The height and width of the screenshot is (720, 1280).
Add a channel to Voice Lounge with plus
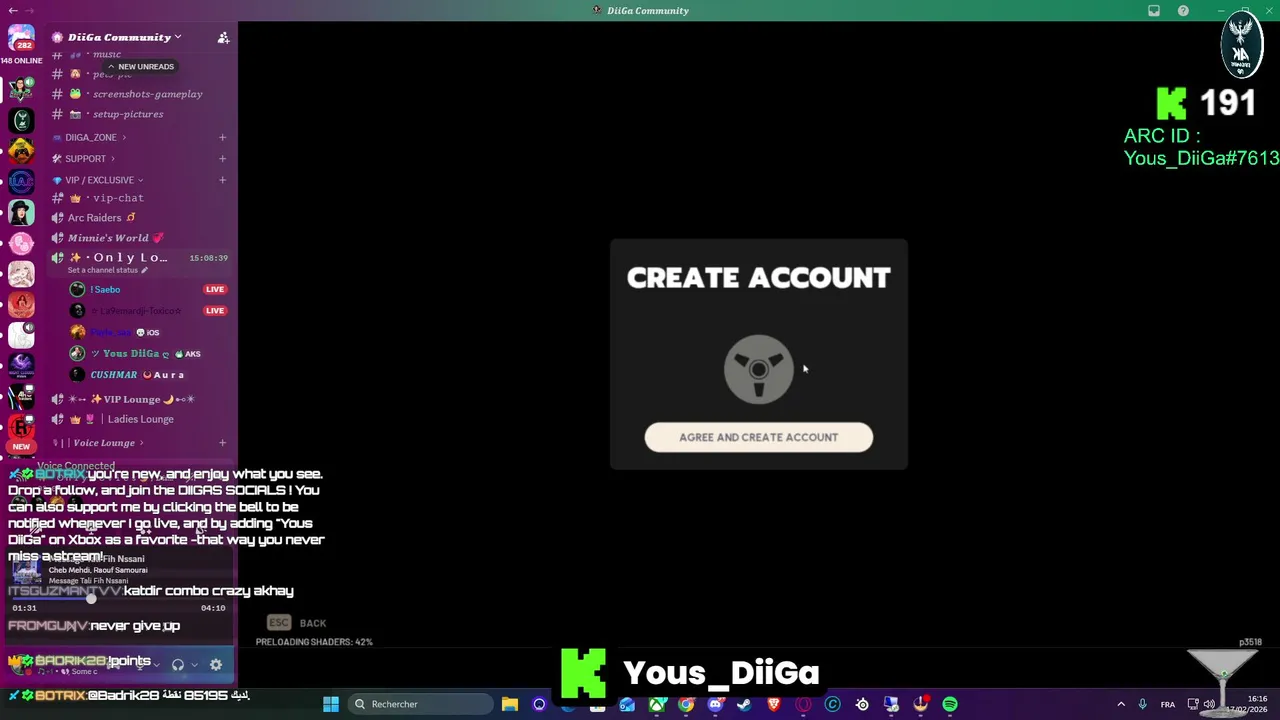coord(222,442)
